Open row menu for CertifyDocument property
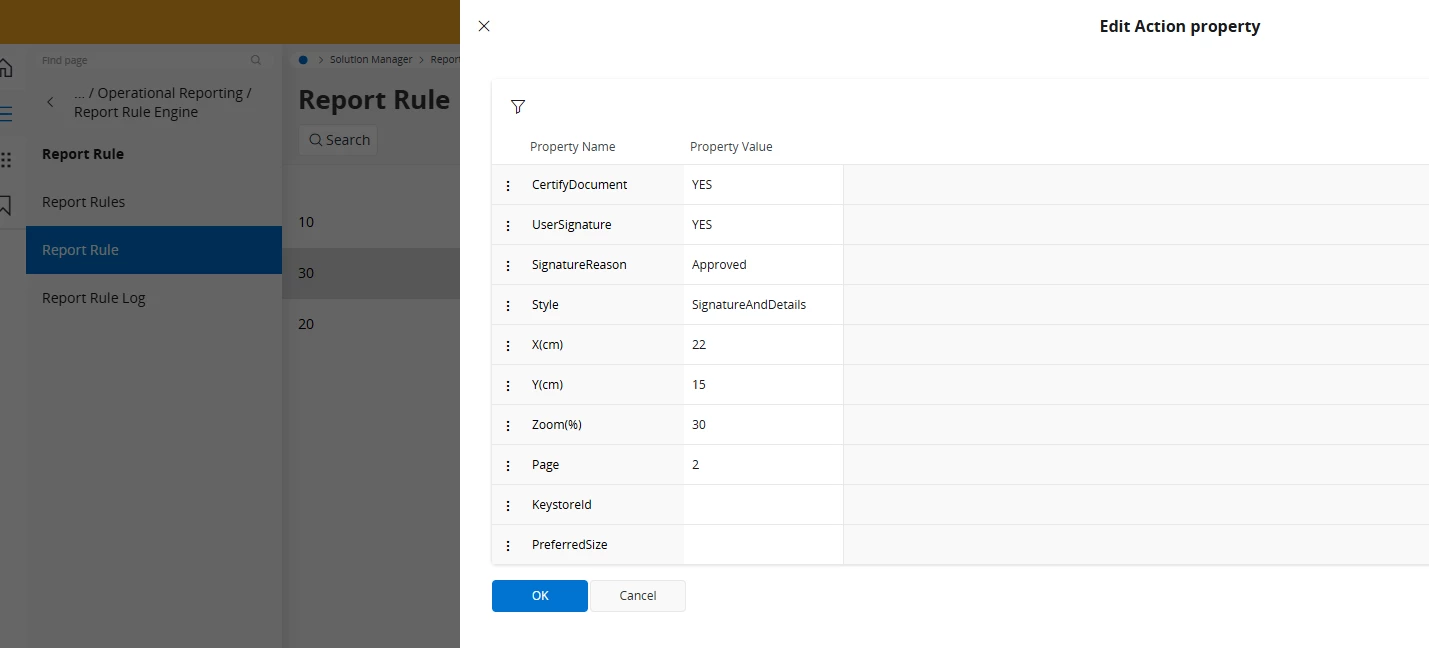The image size is (1429, 648). coord(508,185)
